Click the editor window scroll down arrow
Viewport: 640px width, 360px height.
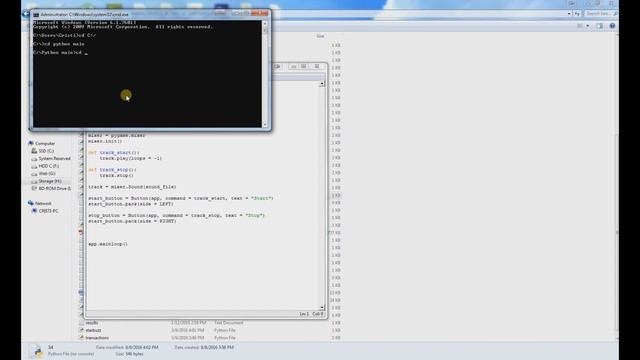[x=322, y=307]
